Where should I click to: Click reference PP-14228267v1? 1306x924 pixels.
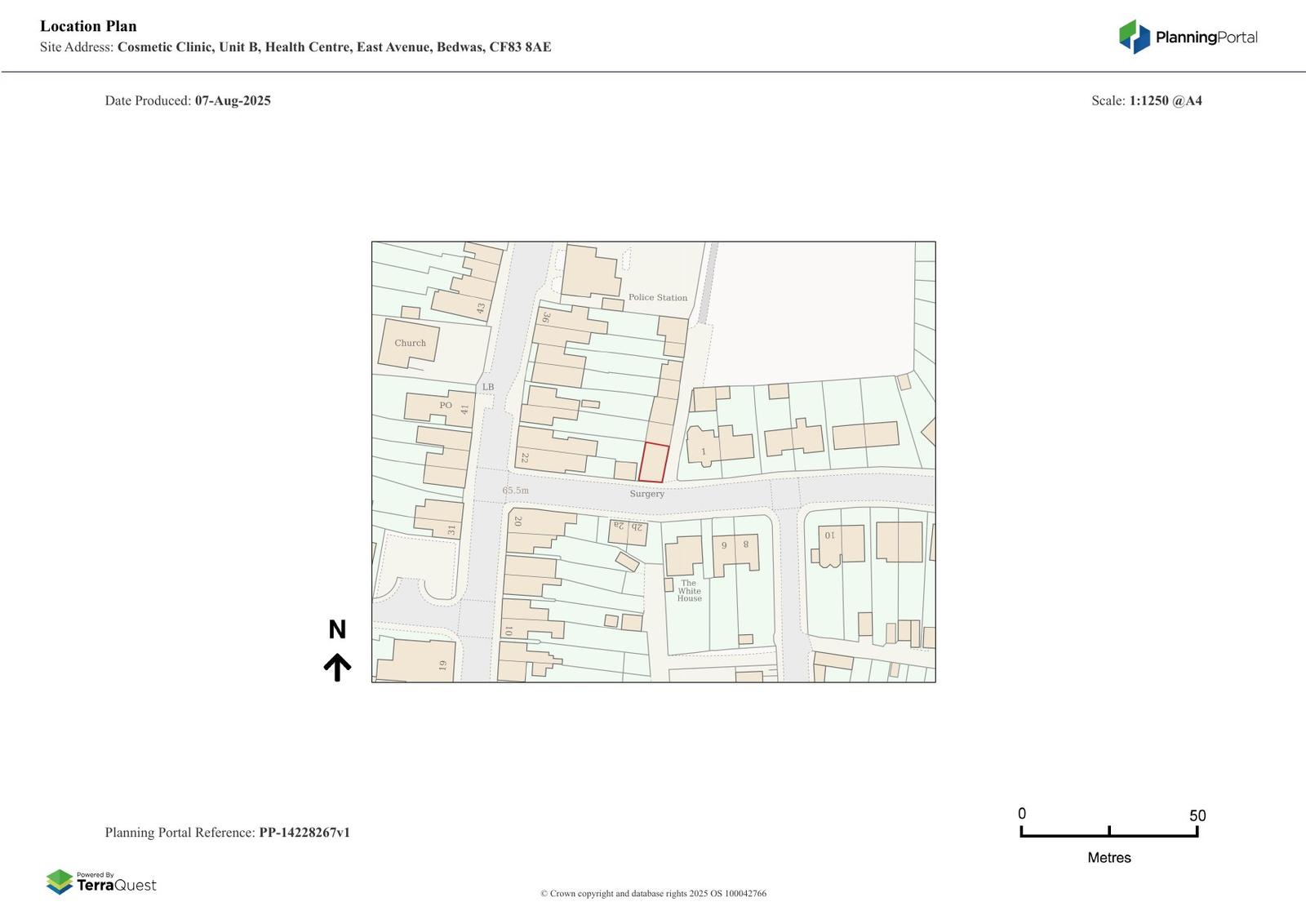[304, 833]
